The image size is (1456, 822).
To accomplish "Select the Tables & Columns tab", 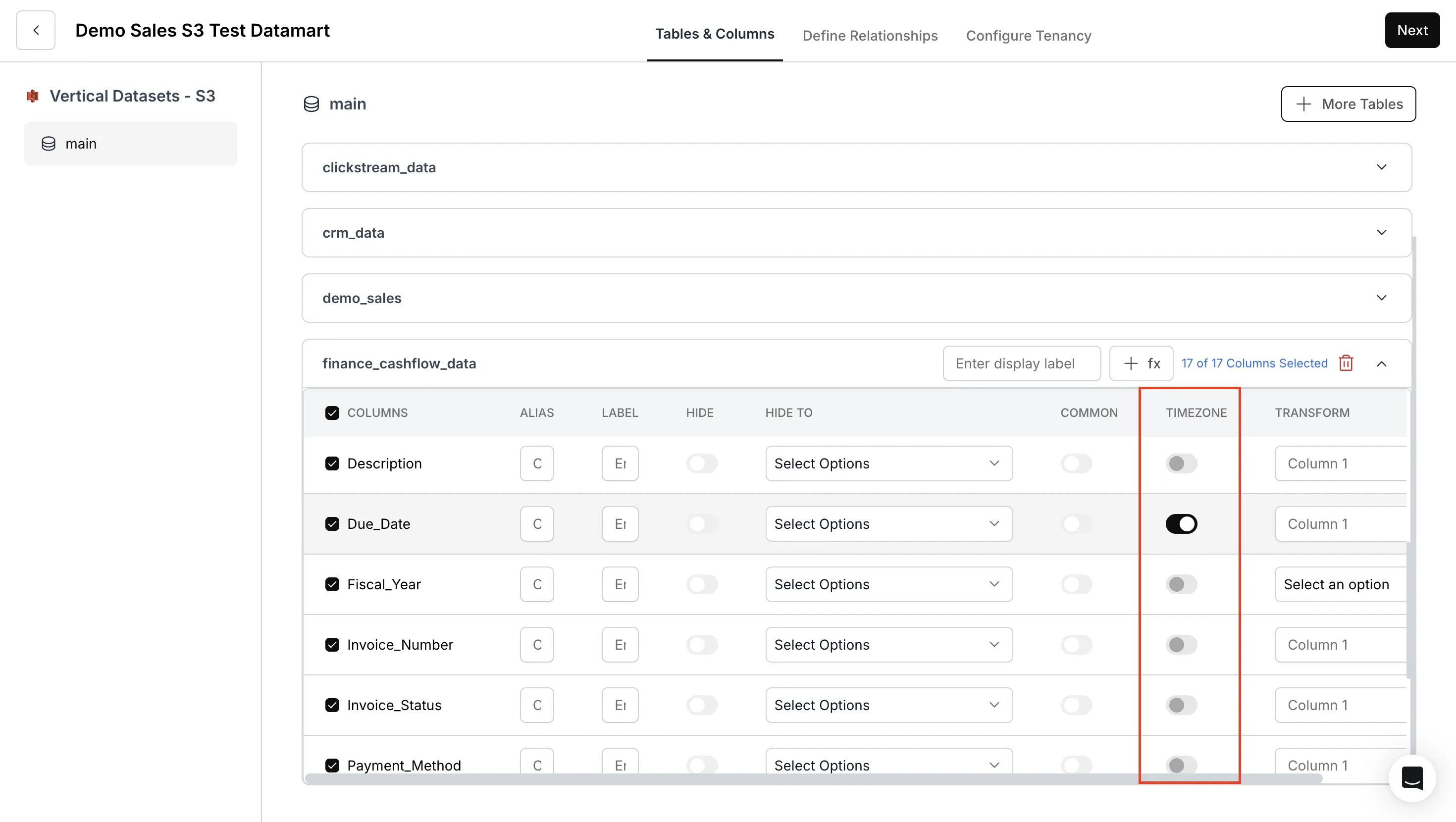I will coord(715,34).
